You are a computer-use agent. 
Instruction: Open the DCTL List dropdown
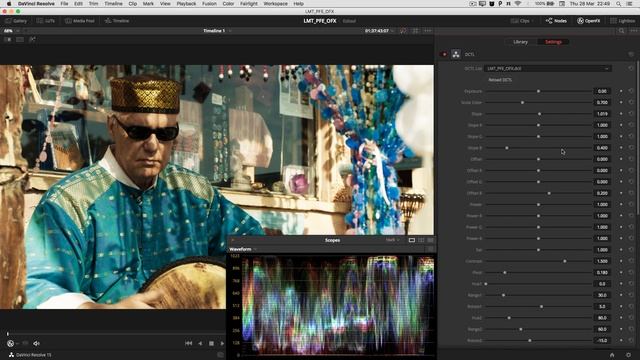point(548,69)
